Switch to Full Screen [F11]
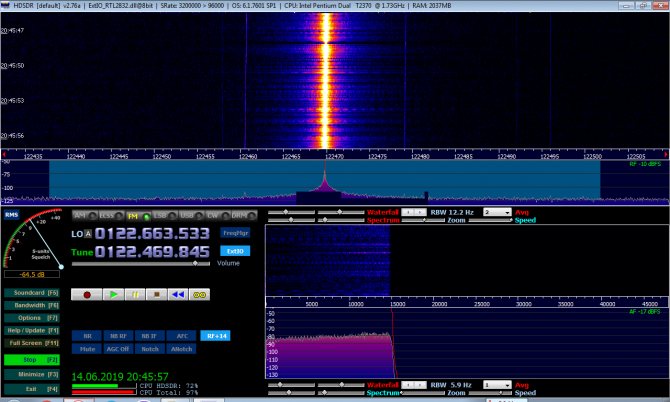This screenshot has width=670, height=402. tap(32, 343)
